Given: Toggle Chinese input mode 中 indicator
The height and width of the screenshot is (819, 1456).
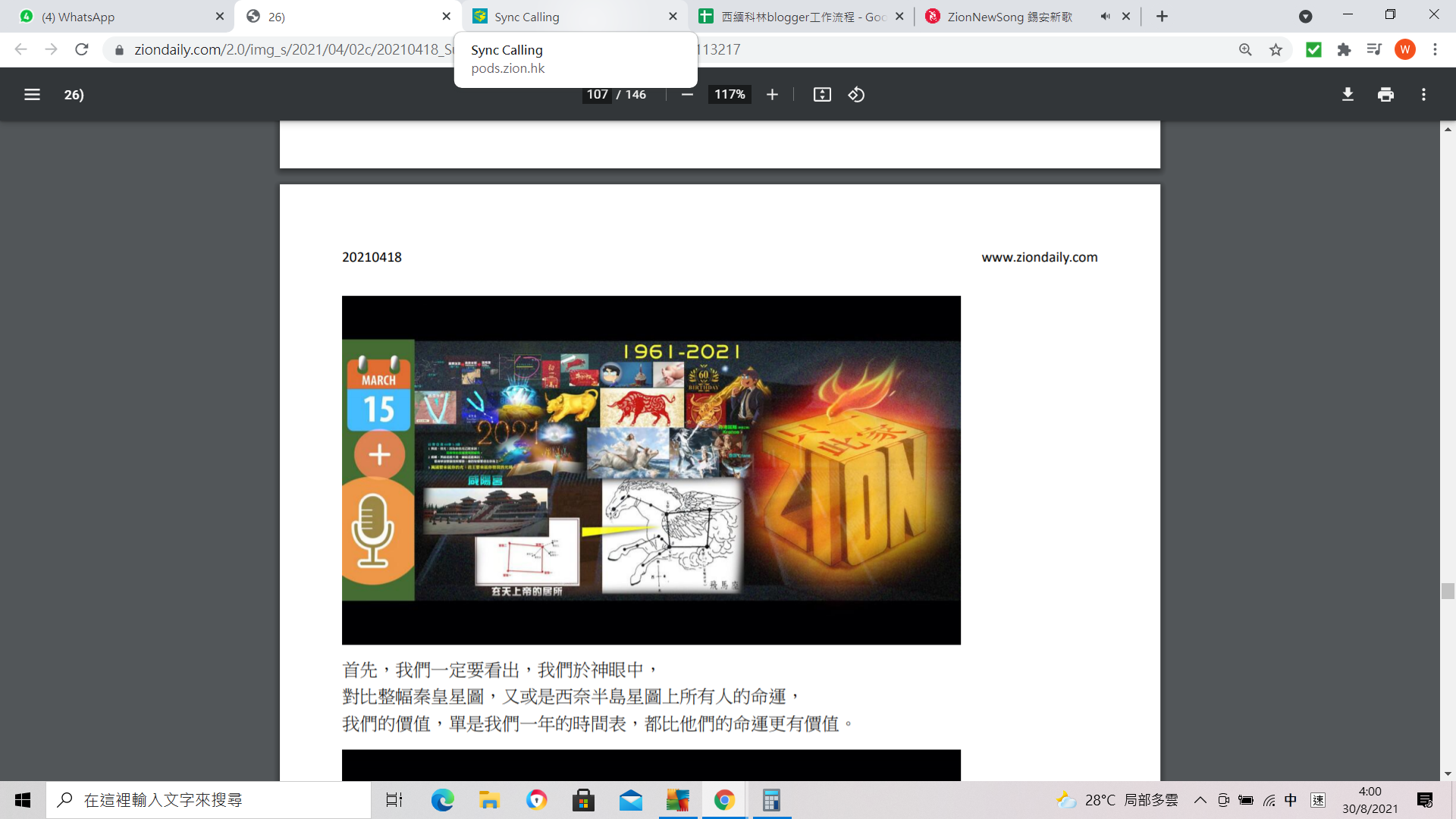Looking at the screenshot, I should [1291, 800].
